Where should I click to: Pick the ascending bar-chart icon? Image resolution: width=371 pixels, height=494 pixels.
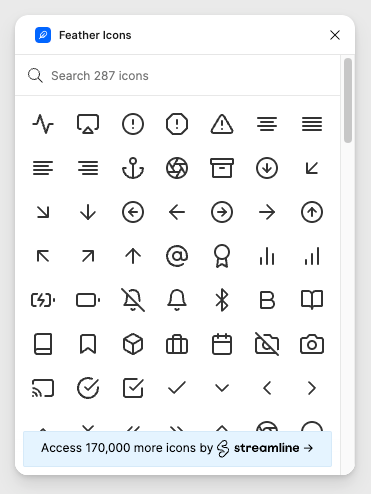tap(312, 256)
